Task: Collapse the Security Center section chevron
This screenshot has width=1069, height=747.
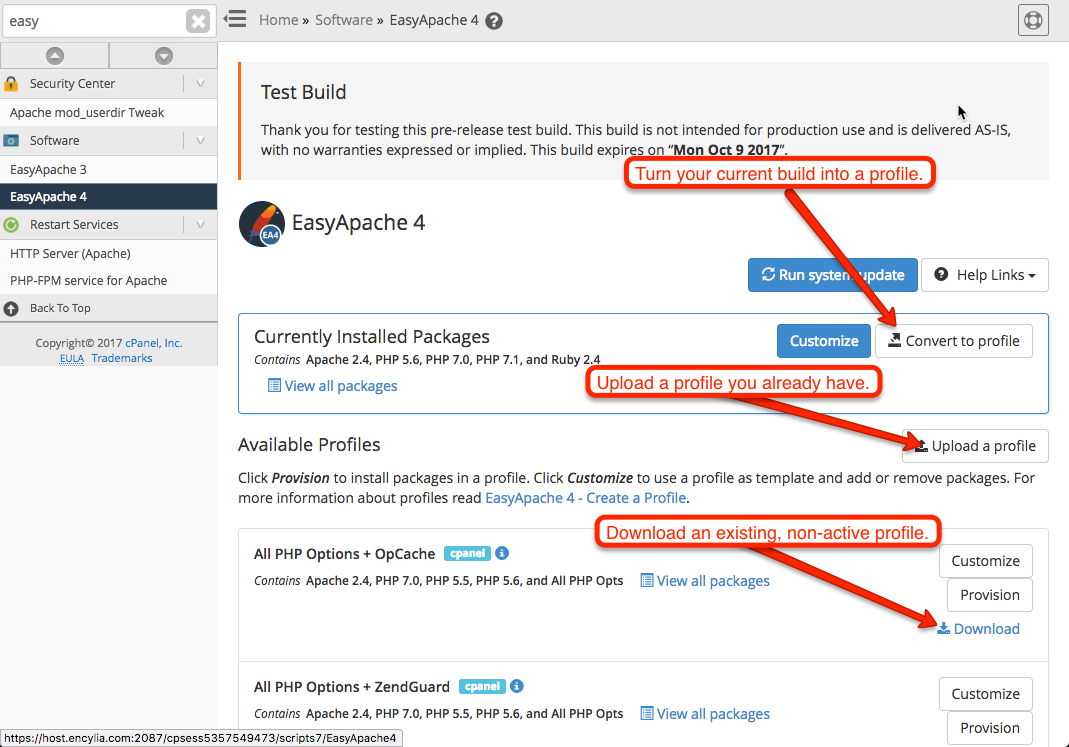Action: pos(200,83)
